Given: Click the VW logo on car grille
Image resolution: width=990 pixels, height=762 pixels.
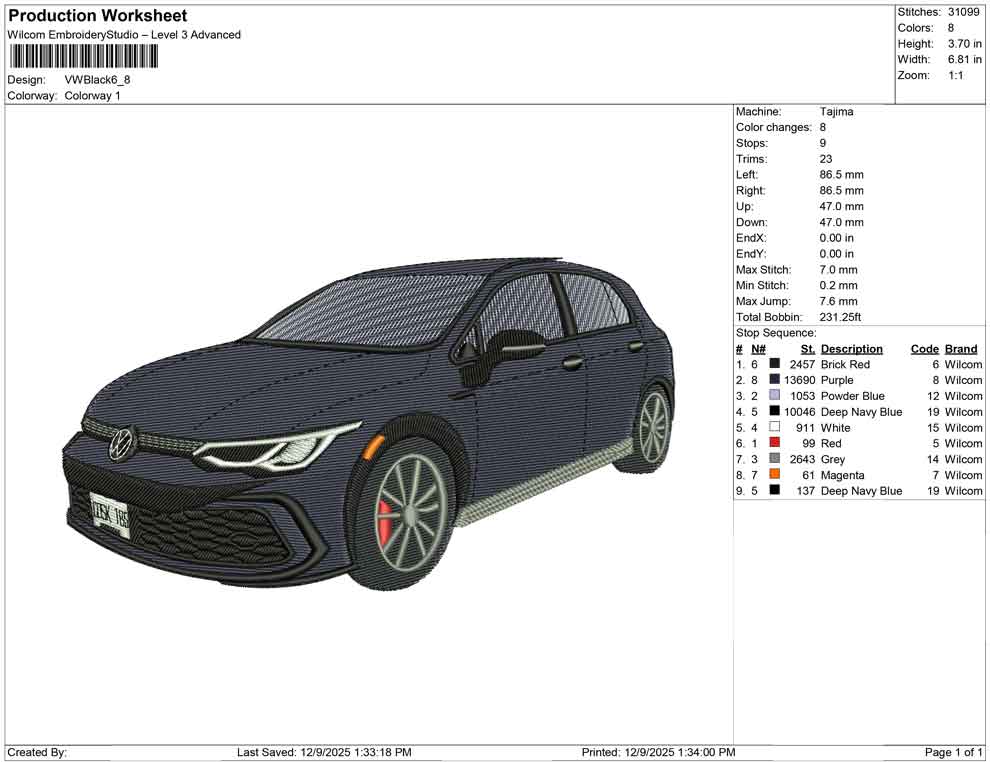Looking at the screenshot, I should tap(121, 442).
